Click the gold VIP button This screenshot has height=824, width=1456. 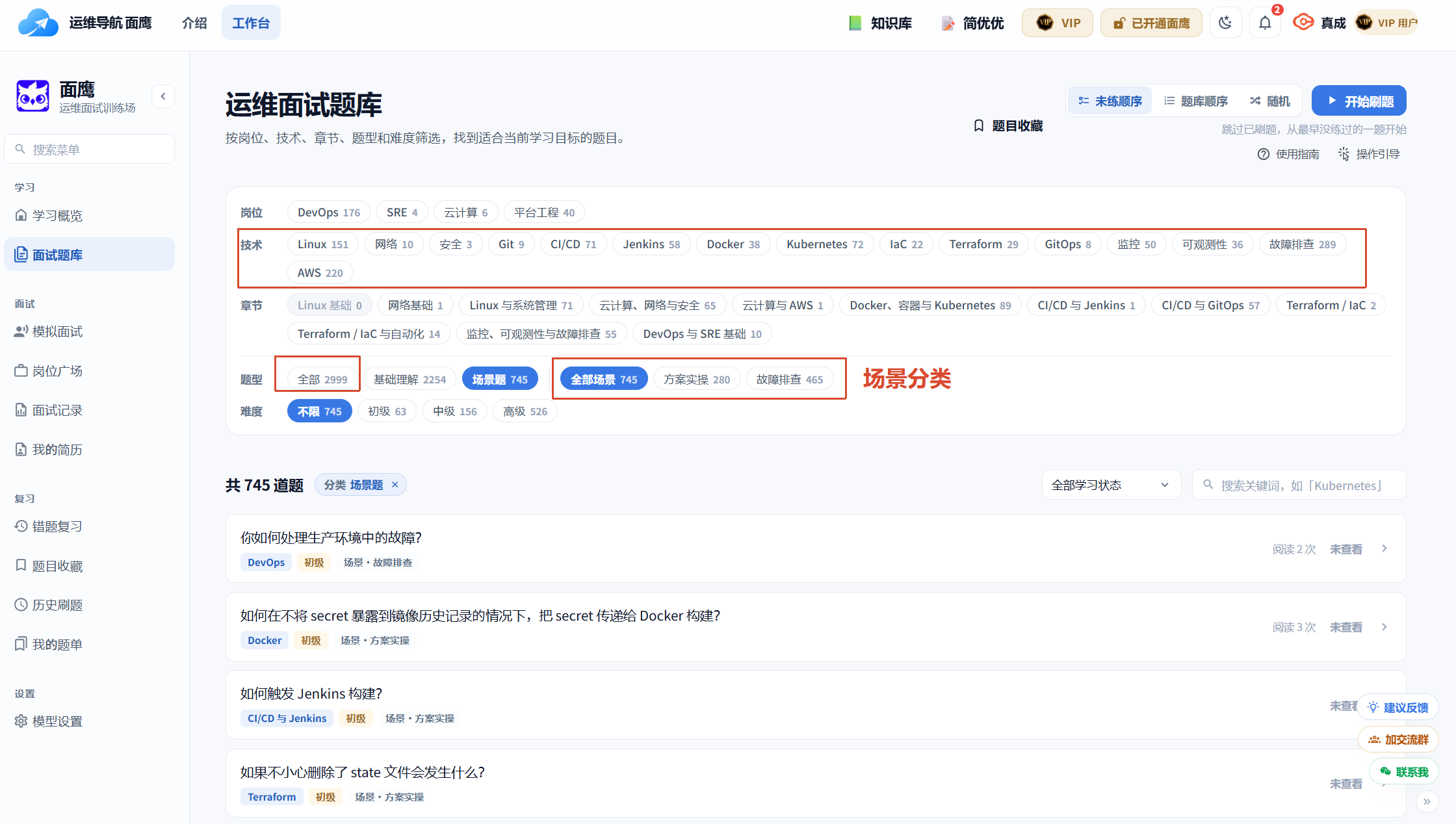(1057, 23)
